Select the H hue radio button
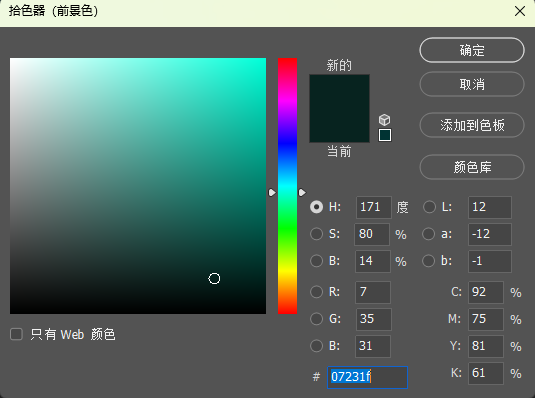The height and width of the screenshot is (398, 535). point(316,207)
